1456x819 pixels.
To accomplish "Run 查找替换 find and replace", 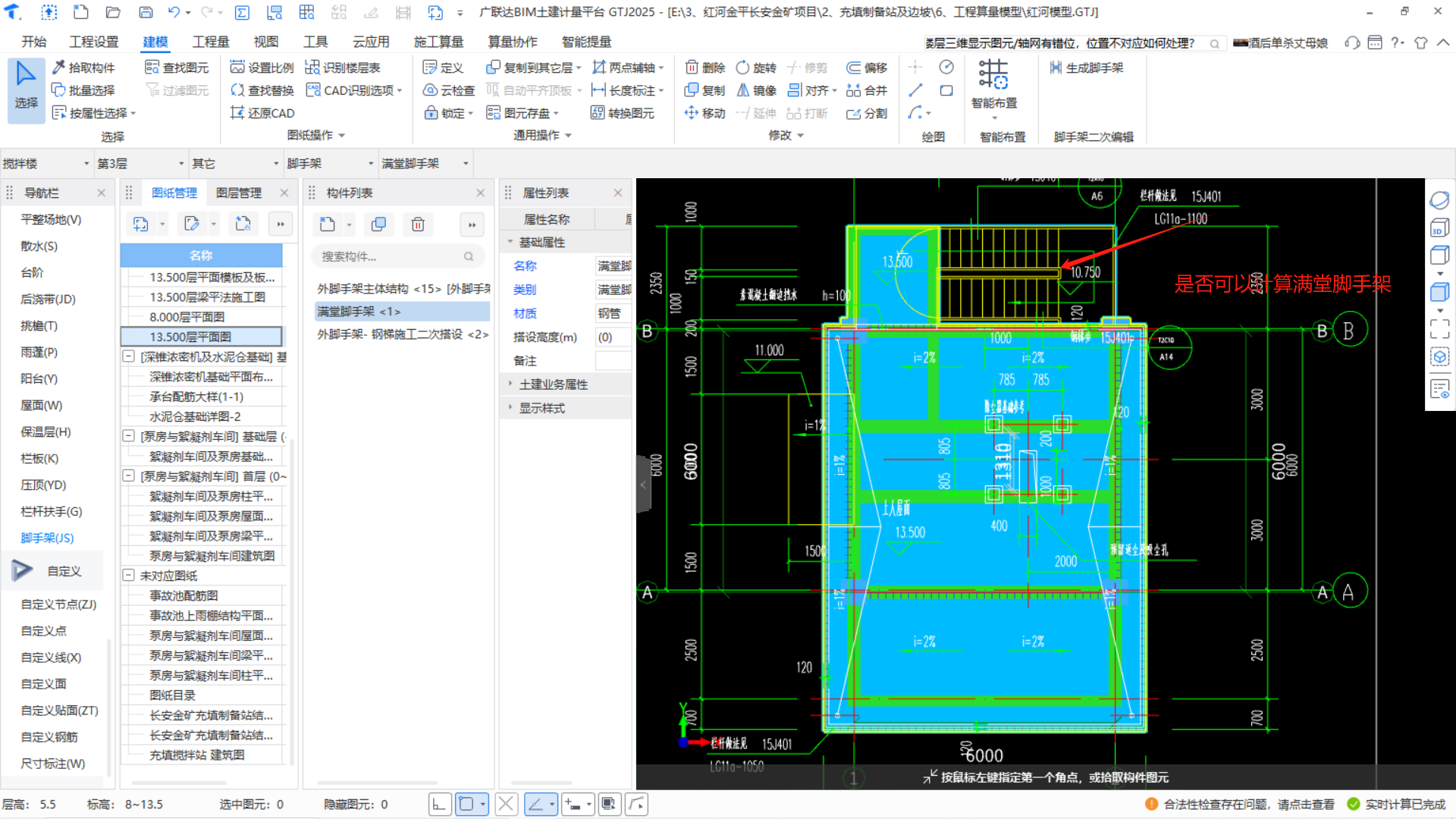I will pos(262,90).
